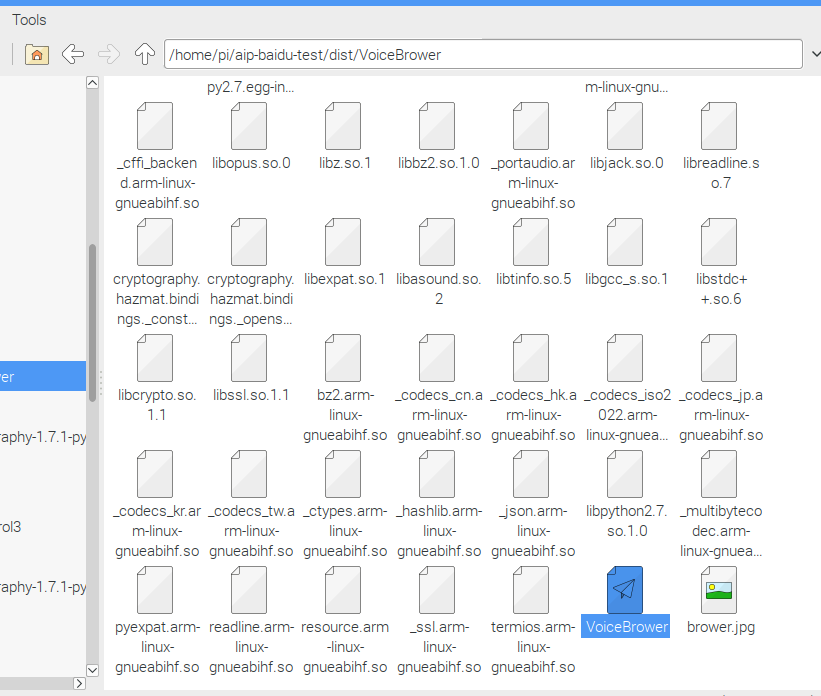Select libopus.so.0 file
This screenshot has width=821, height=696.
(250, 137)
